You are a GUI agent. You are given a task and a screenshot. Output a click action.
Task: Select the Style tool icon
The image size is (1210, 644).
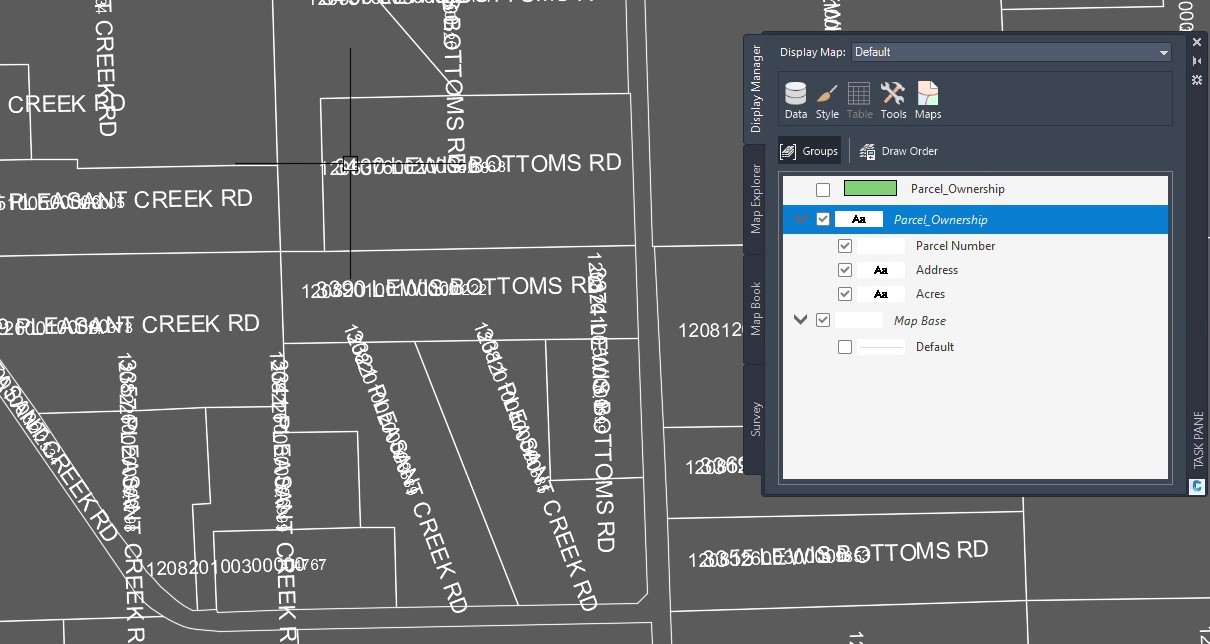coord(827,97)
